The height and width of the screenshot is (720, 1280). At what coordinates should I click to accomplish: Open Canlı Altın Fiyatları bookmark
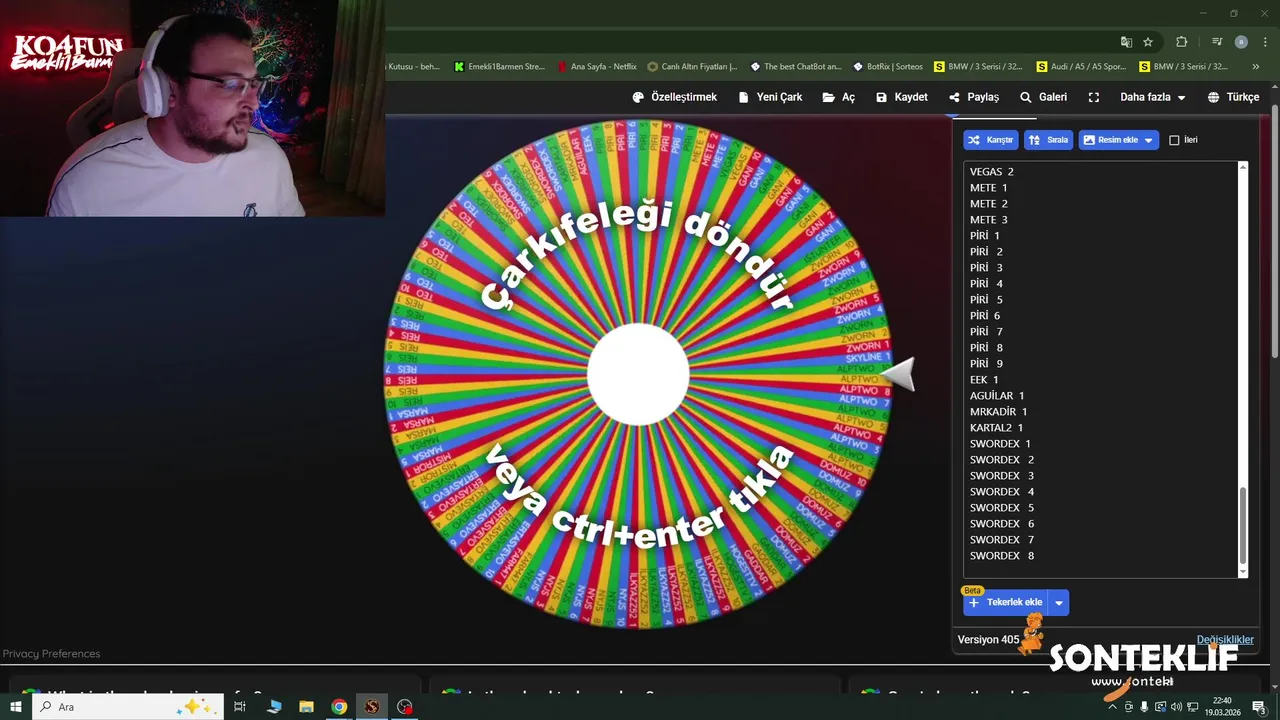coord(692,67)
